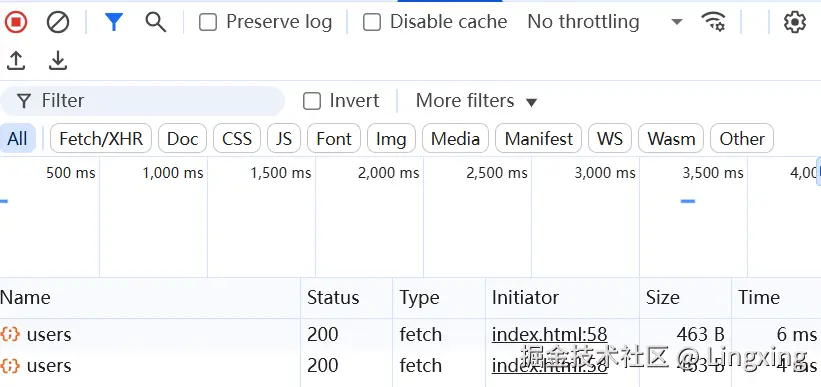
Task: Open network conditions wifi icon
Action: tap(713, 22)
